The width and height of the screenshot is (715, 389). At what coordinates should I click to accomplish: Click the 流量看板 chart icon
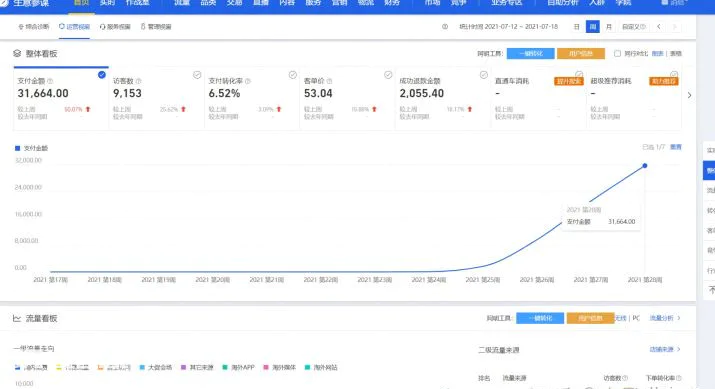pos(17,318)
